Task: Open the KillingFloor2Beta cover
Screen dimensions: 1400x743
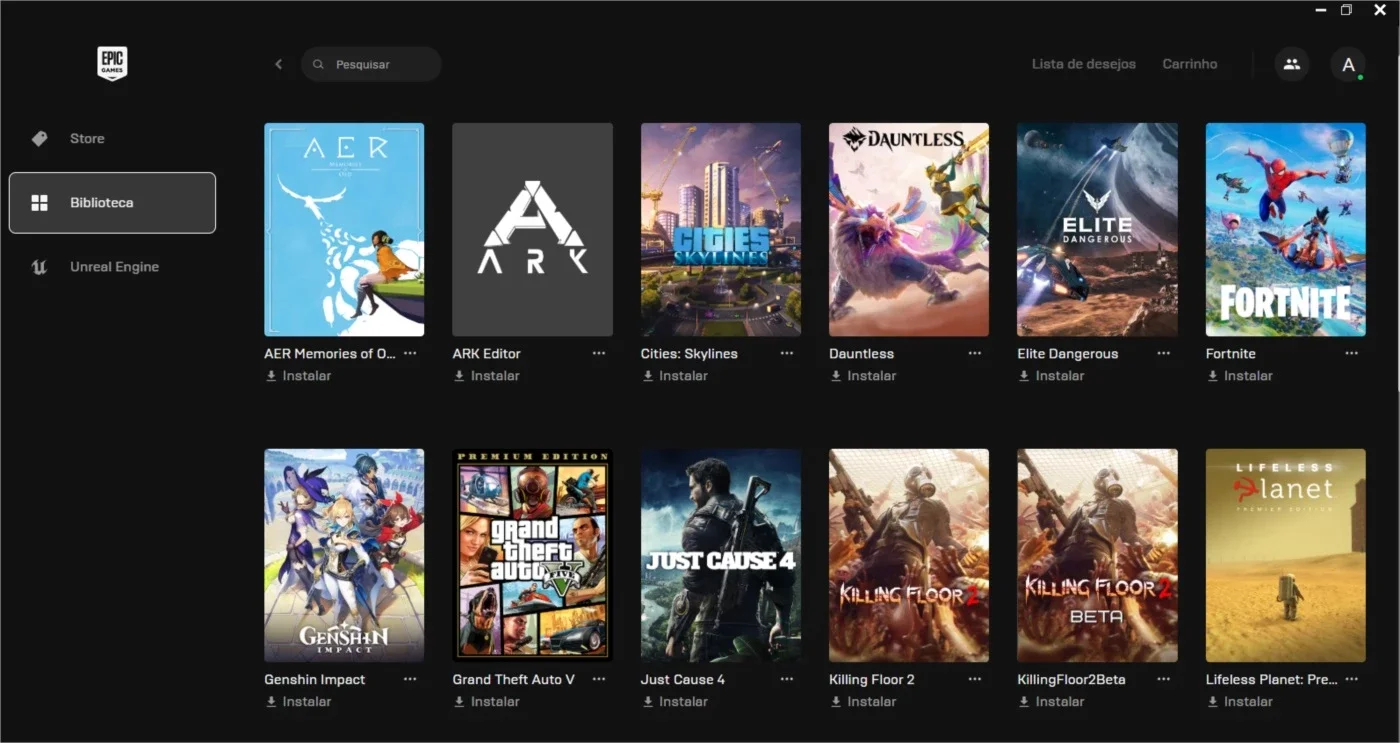Action: pyautogui.click(x=1097, y=555)
